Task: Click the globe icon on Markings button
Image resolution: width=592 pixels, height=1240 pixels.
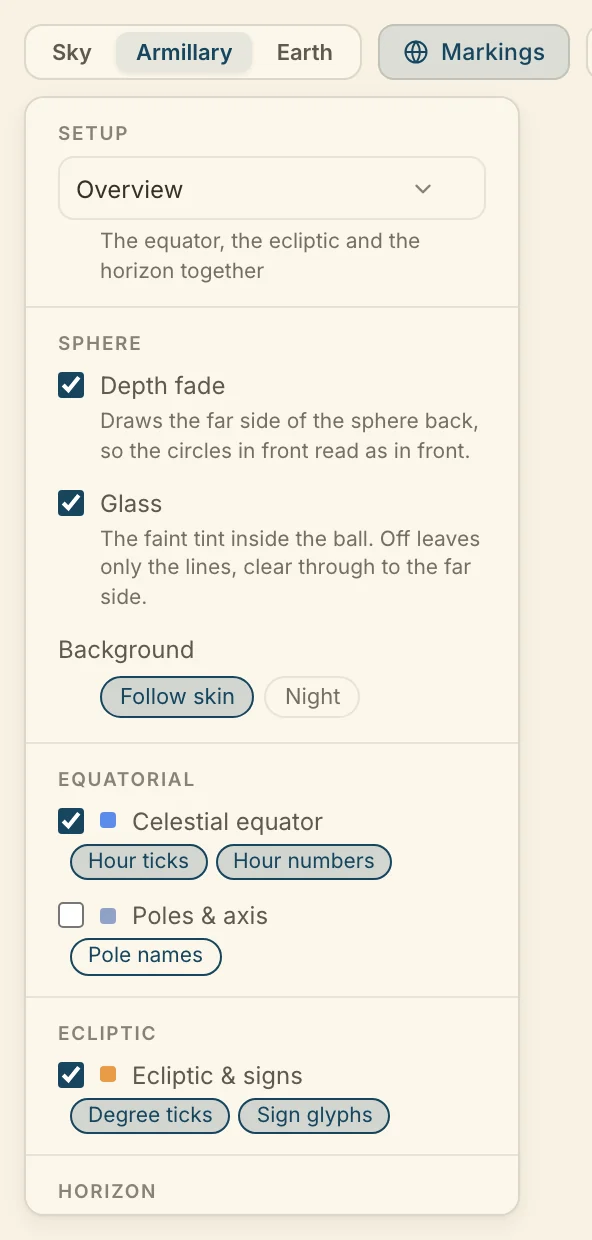Action: point(416,52)
